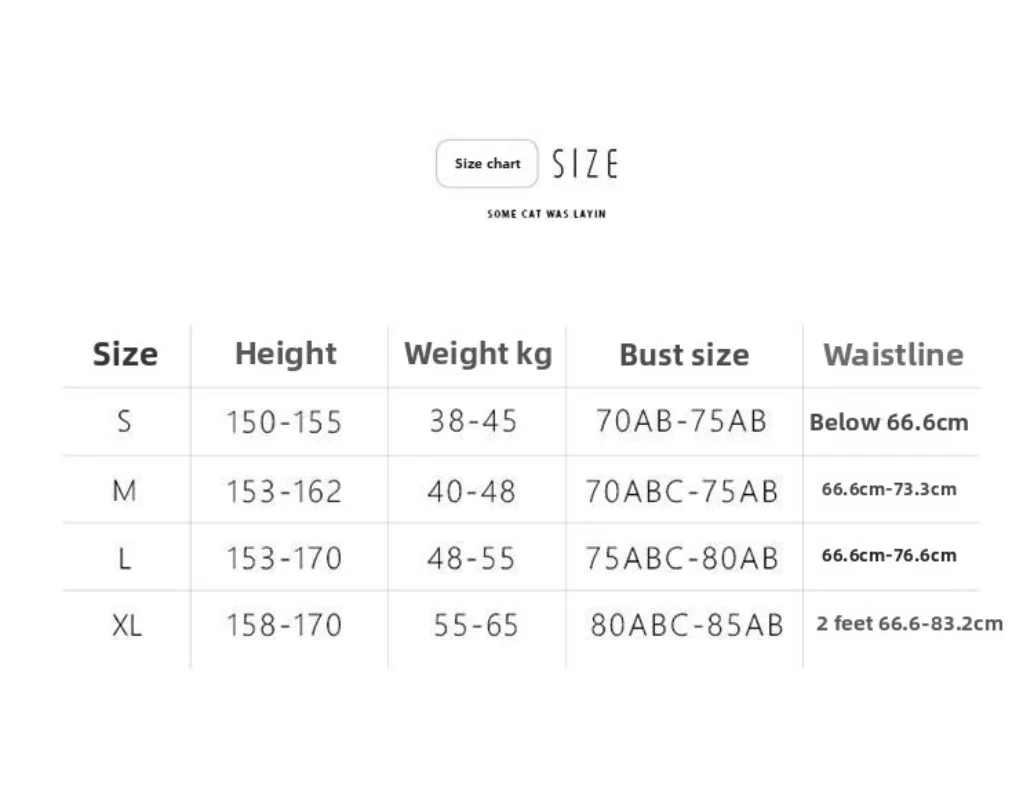Select the Bust size column header
Screen dimensions: 1034x800
click(684, 355)
